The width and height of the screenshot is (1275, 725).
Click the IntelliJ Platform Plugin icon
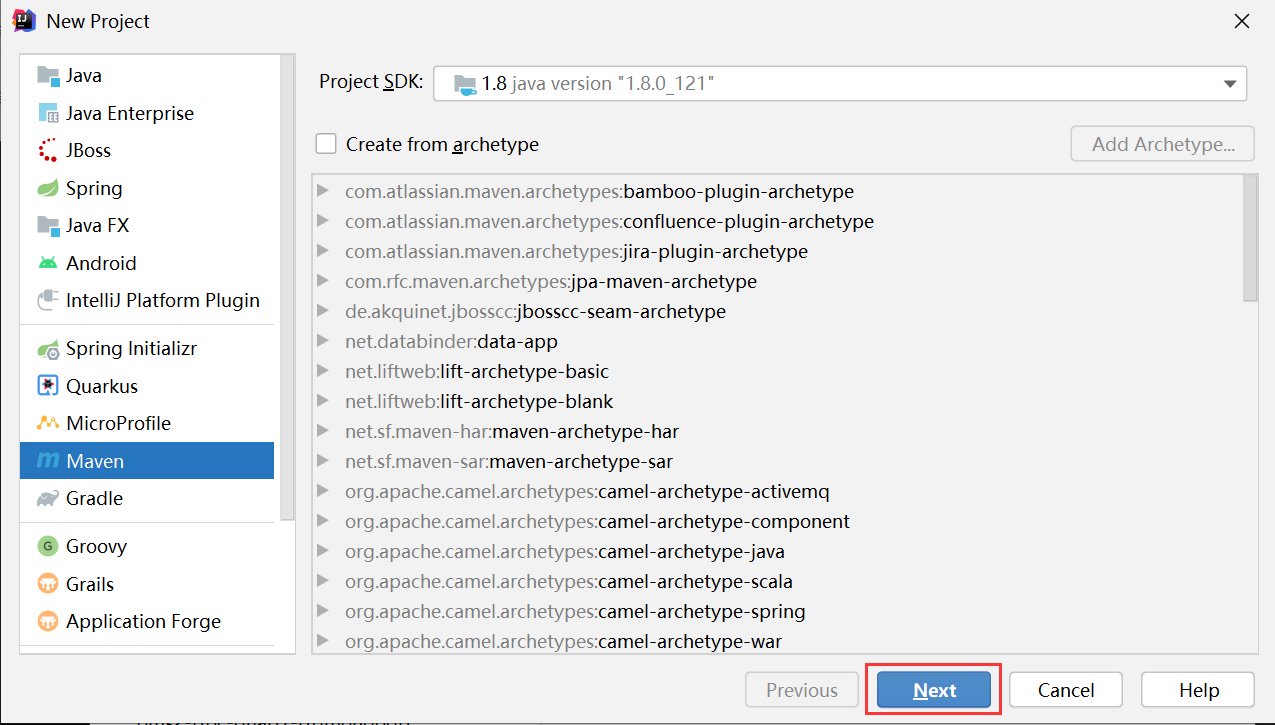coord(48,300)
